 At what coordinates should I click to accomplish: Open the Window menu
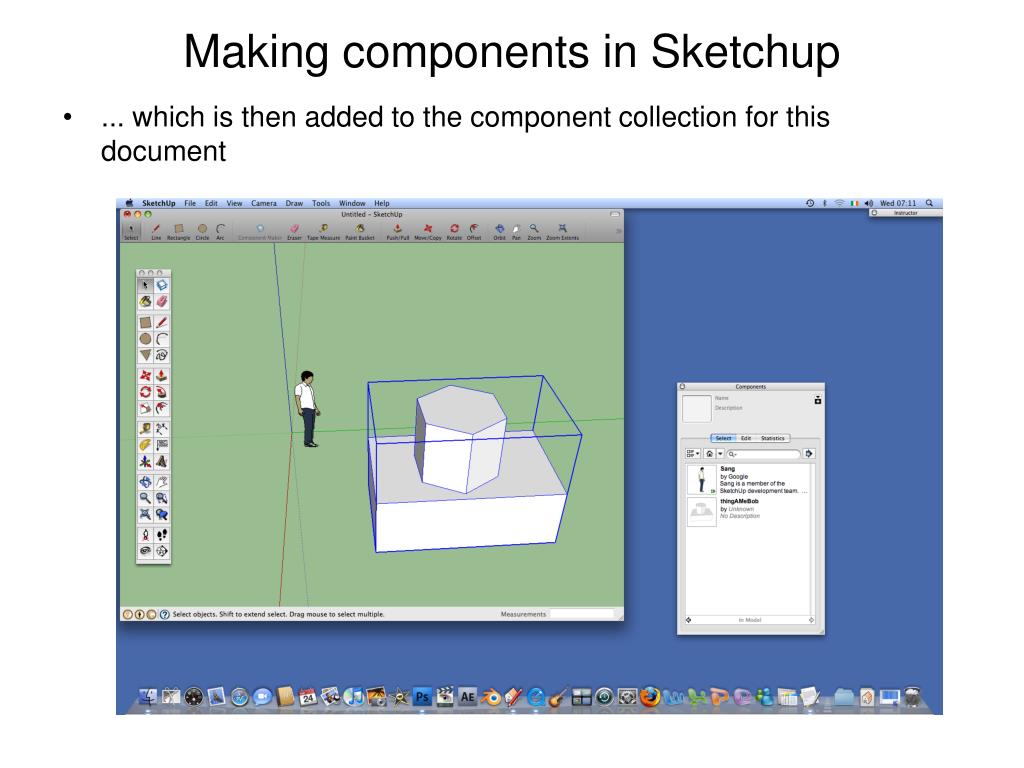352,203
